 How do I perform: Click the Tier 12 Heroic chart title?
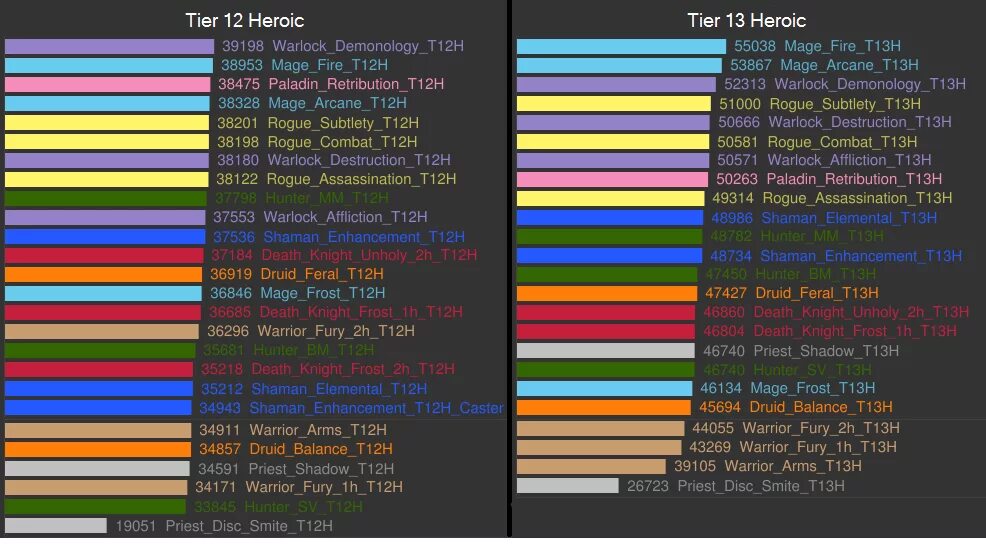(245, 20)
